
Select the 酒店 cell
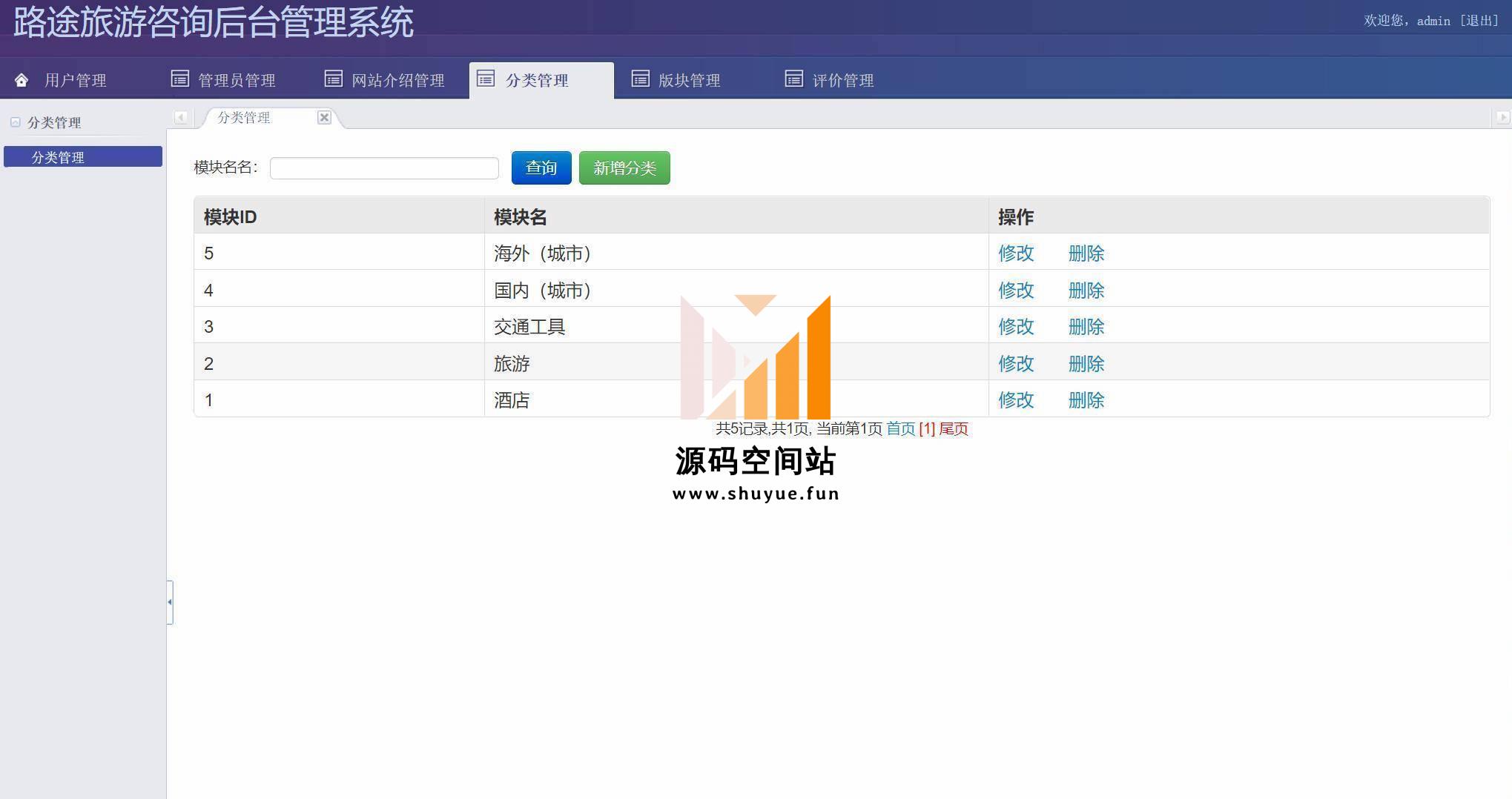(736, 399)
